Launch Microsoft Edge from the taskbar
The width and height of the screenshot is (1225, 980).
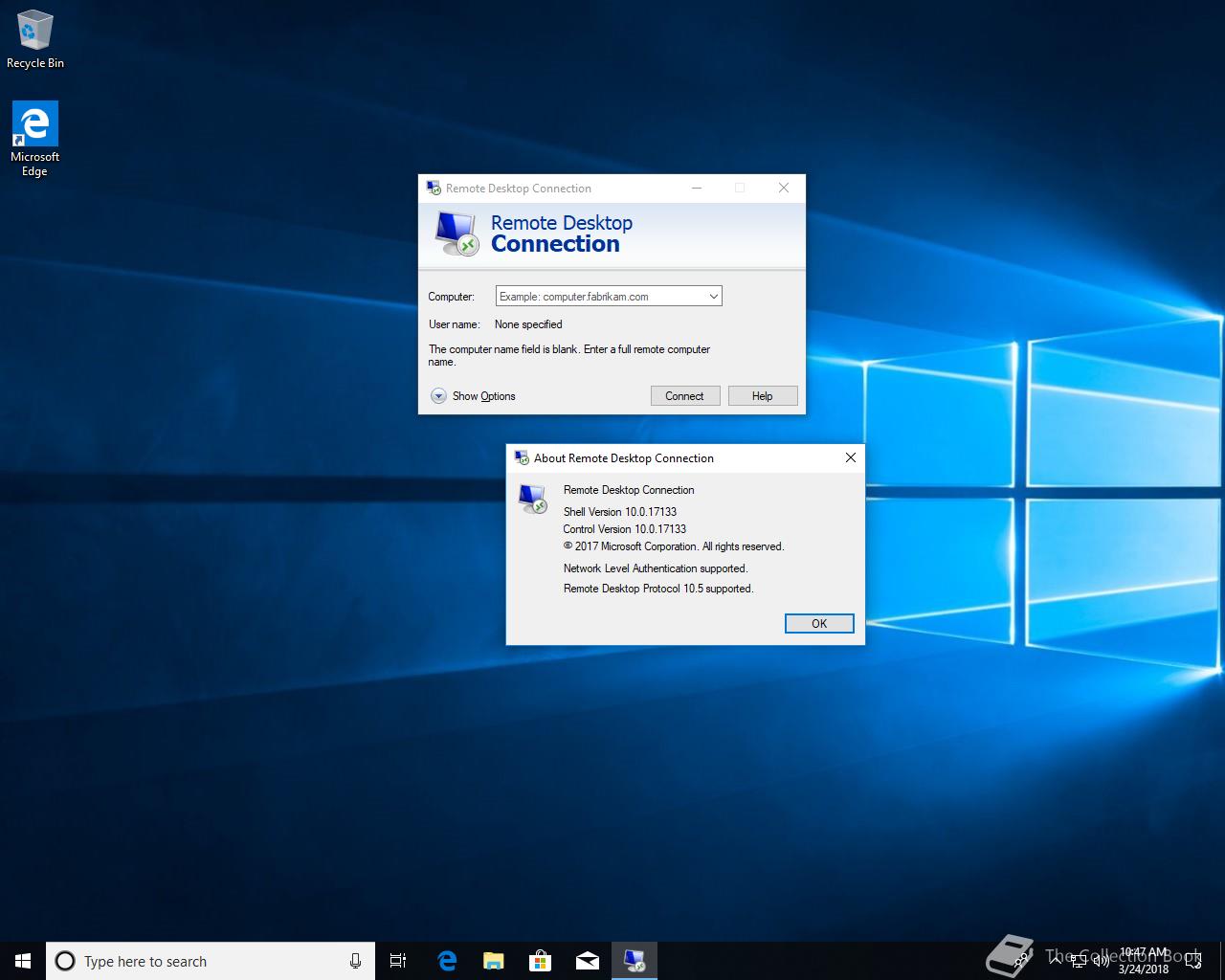(446, 961)
